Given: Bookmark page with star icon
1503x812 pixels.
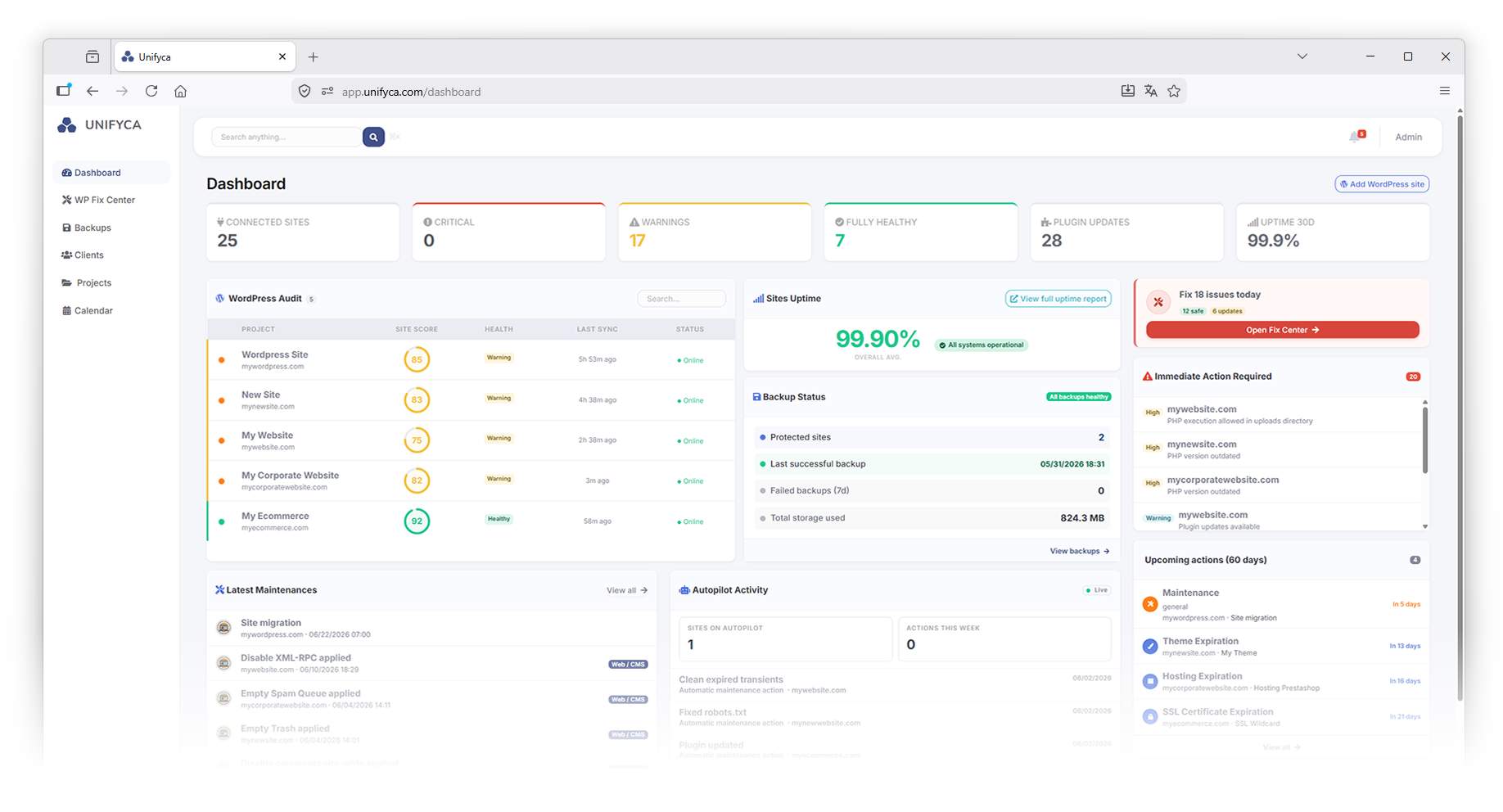Looking at the screenshot, I should click(1174, 91).
